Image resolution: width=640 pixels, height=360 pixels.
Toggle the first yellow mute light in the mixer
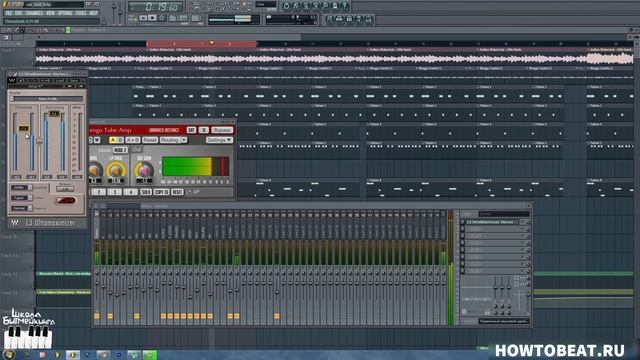97,316
